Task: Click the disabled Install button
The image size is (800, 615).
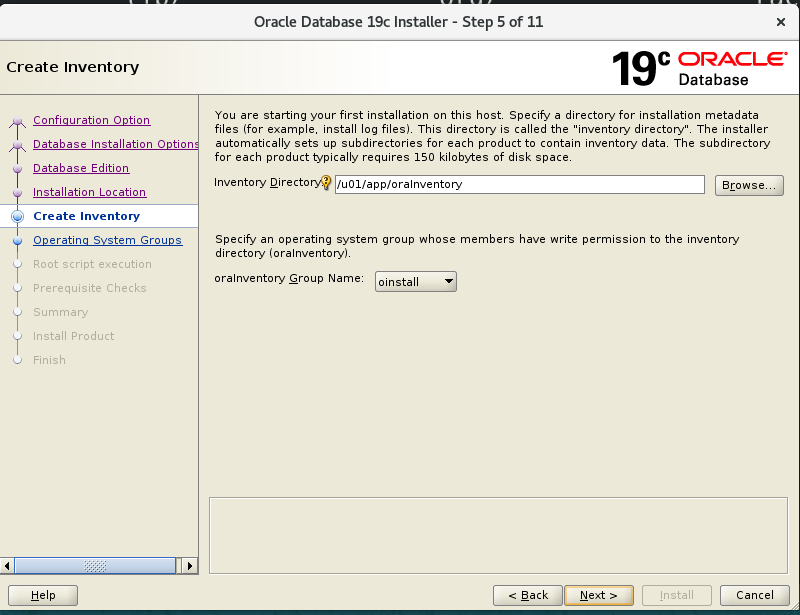Action: 677,595
